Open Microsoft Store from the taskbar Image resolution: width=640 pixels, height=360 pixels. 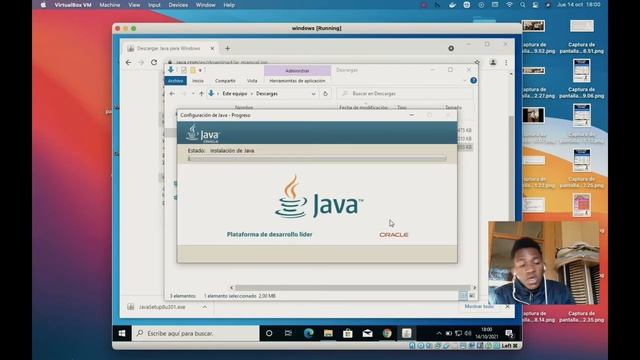point(348,333)
